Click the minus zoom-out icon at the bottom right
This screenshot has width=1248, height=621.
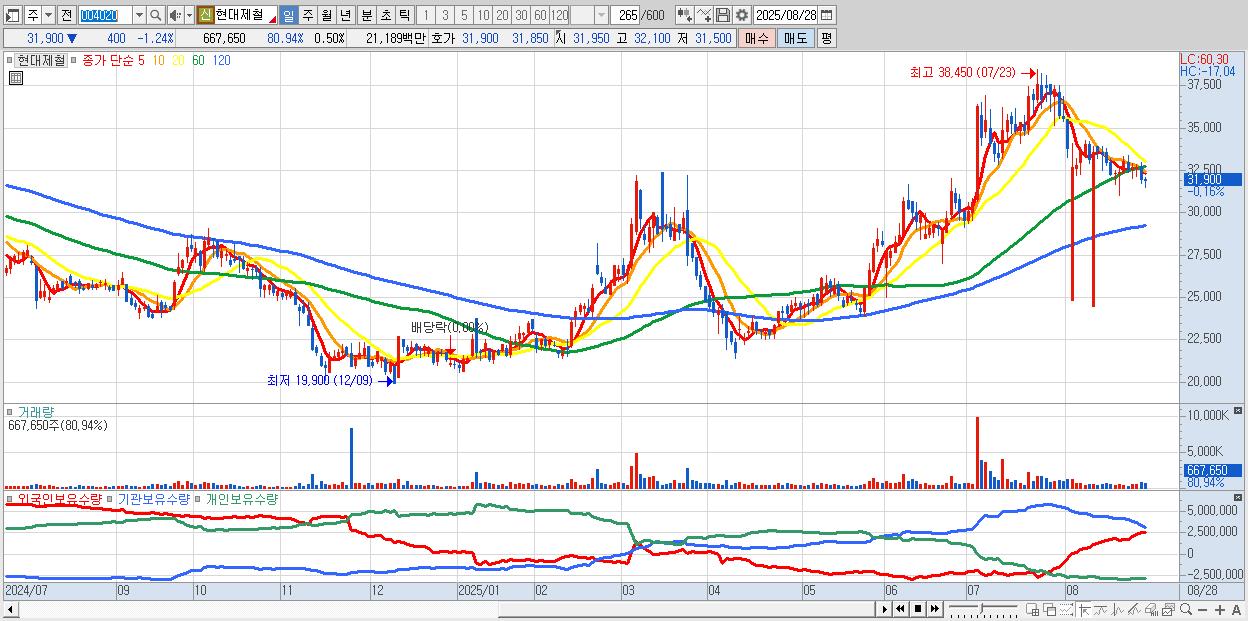point(1202,609)
